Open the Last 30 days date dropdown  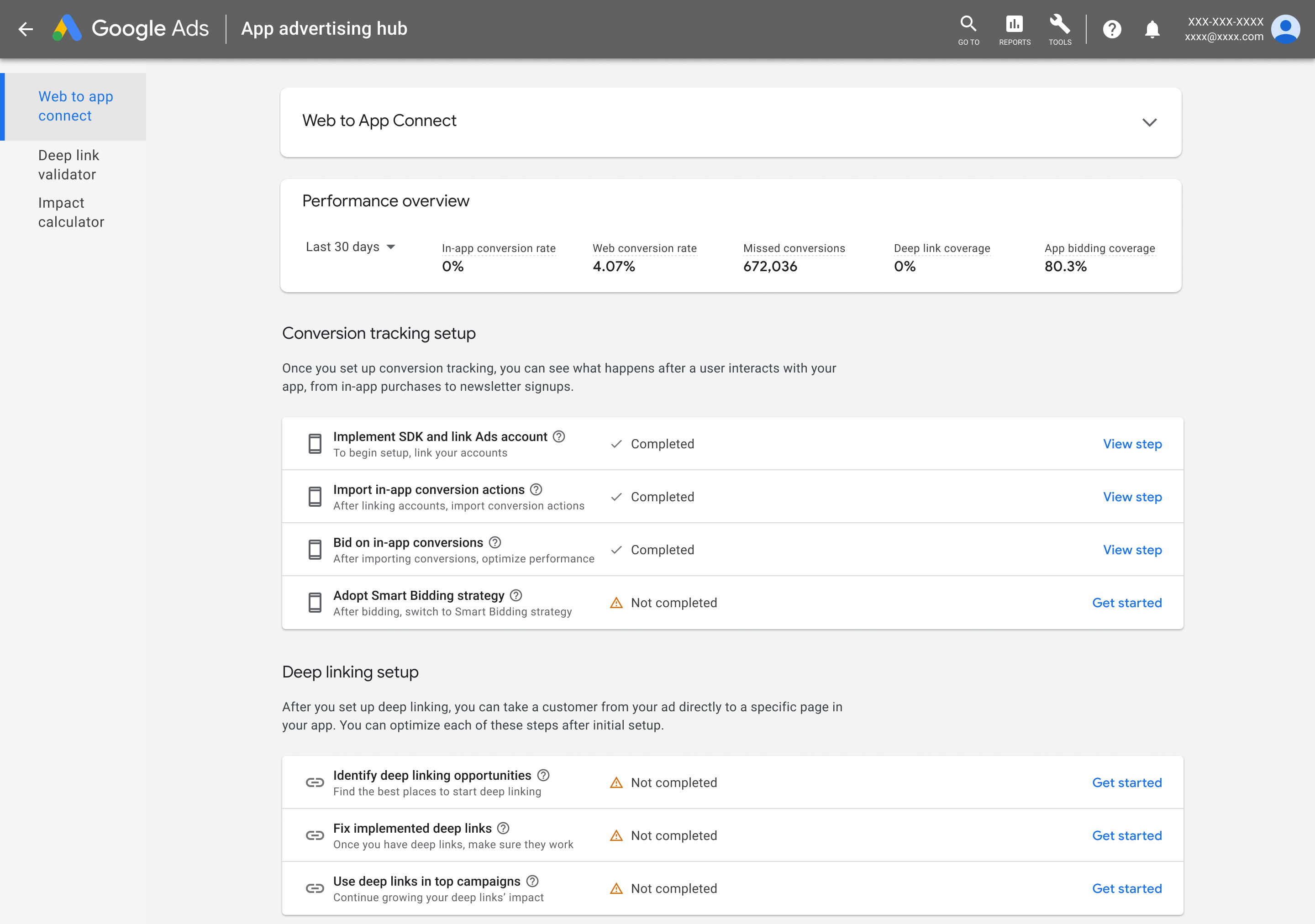351,247
